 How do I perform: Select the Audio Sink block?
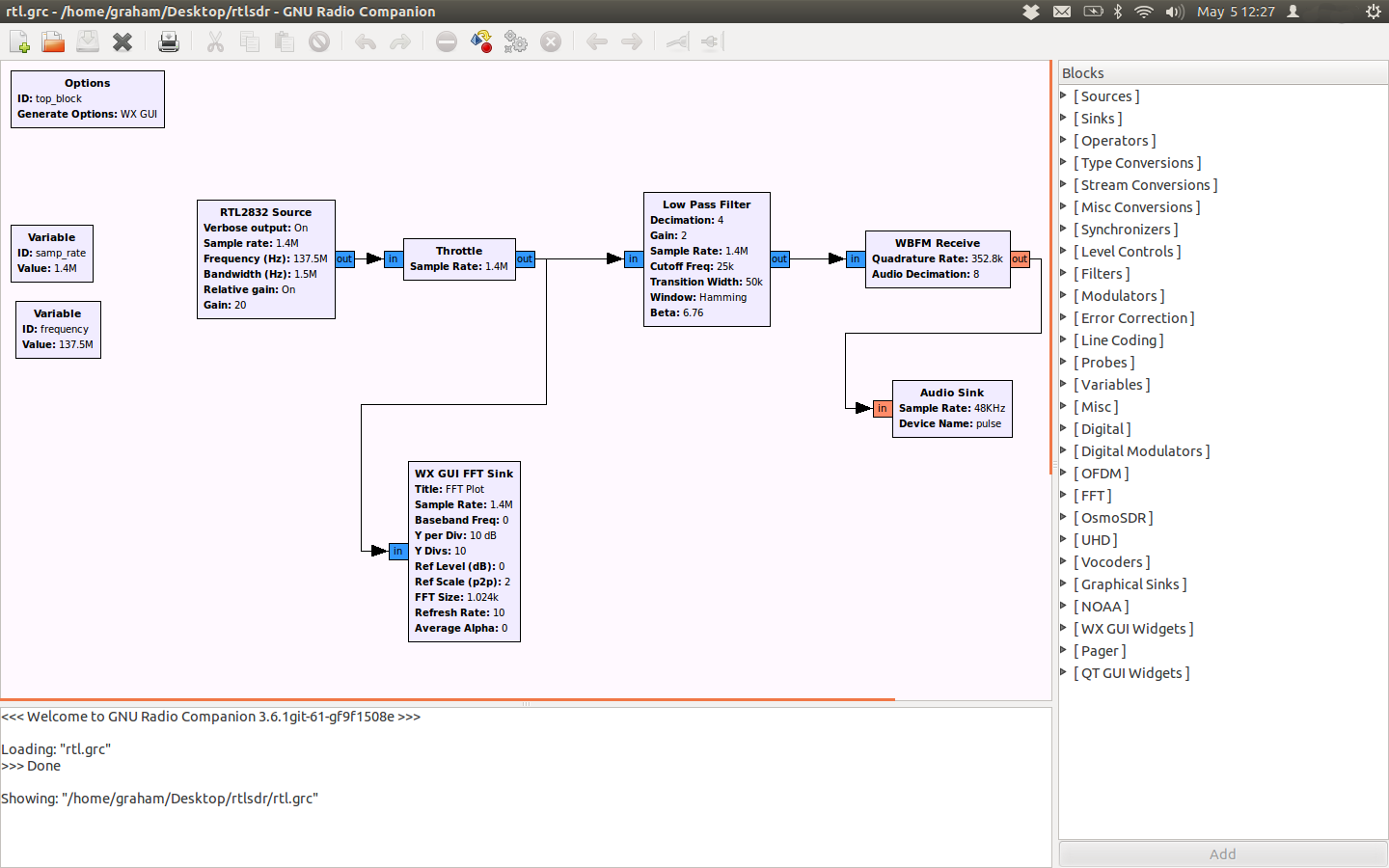(x=952, y=408)
